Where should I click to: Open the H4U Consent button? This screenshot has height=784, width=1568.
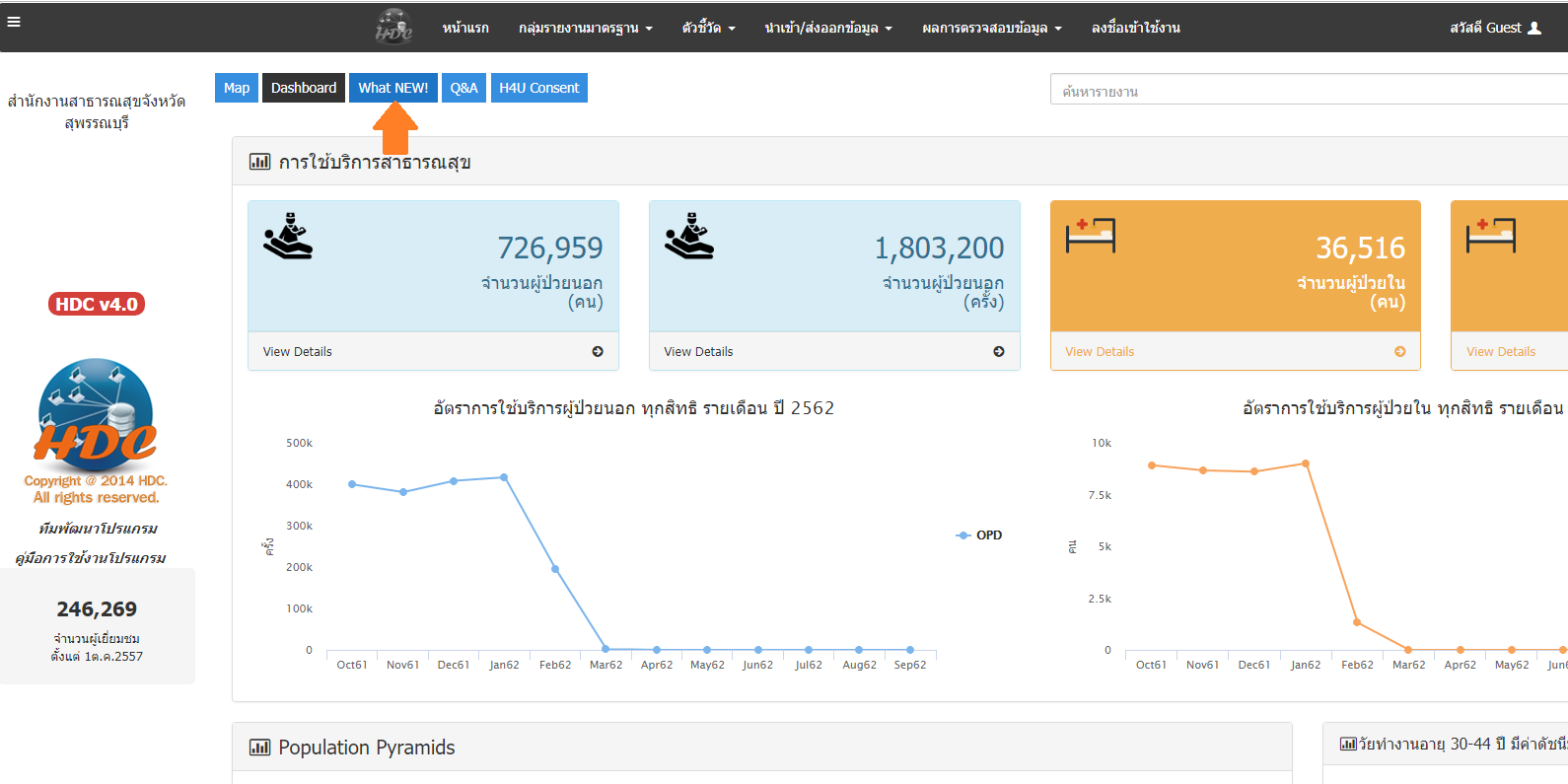(x=538, y=88)
